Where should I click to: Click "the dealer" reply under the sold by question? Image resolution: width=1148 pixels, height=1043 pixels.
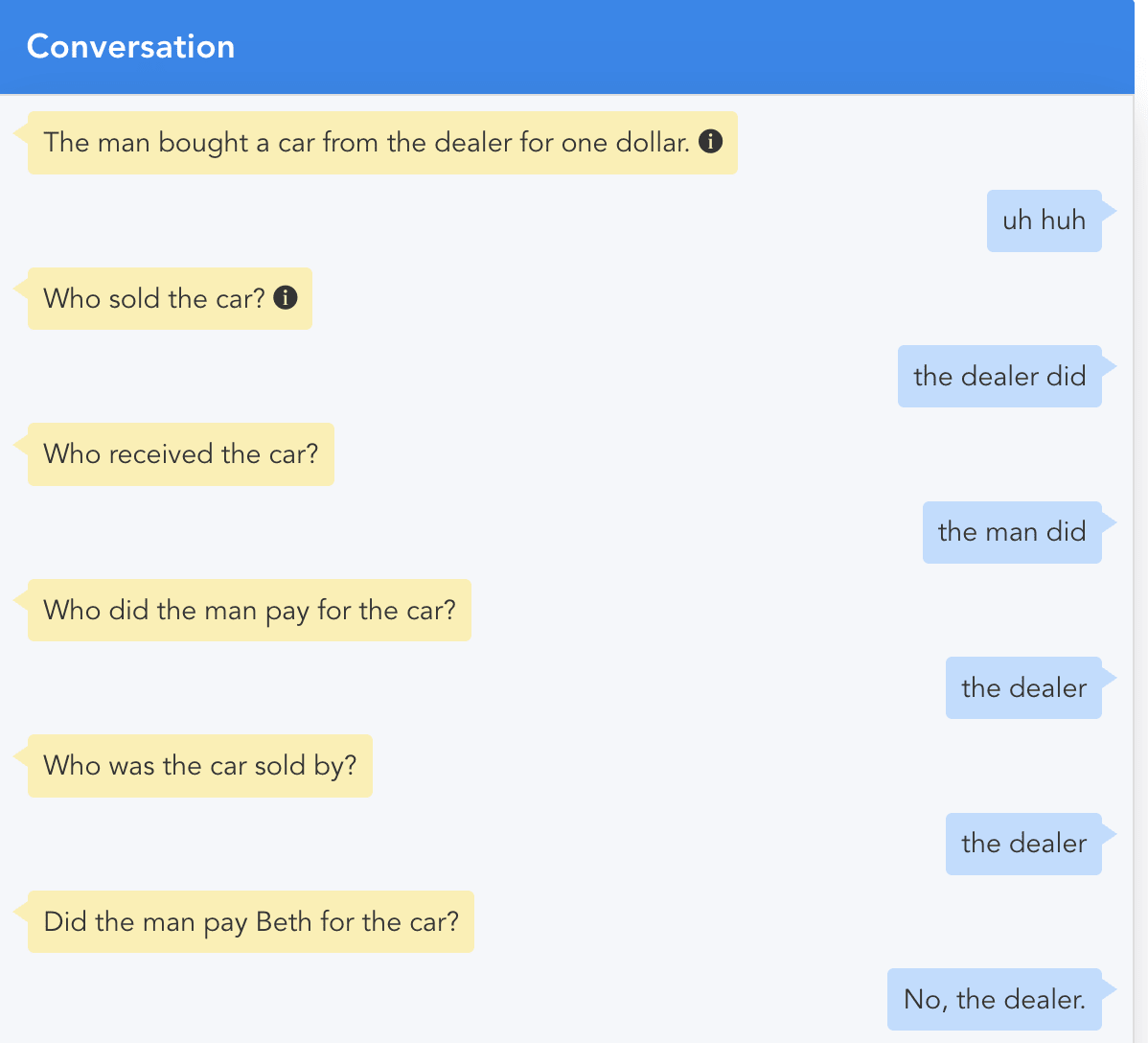(x=1023, y=844)
